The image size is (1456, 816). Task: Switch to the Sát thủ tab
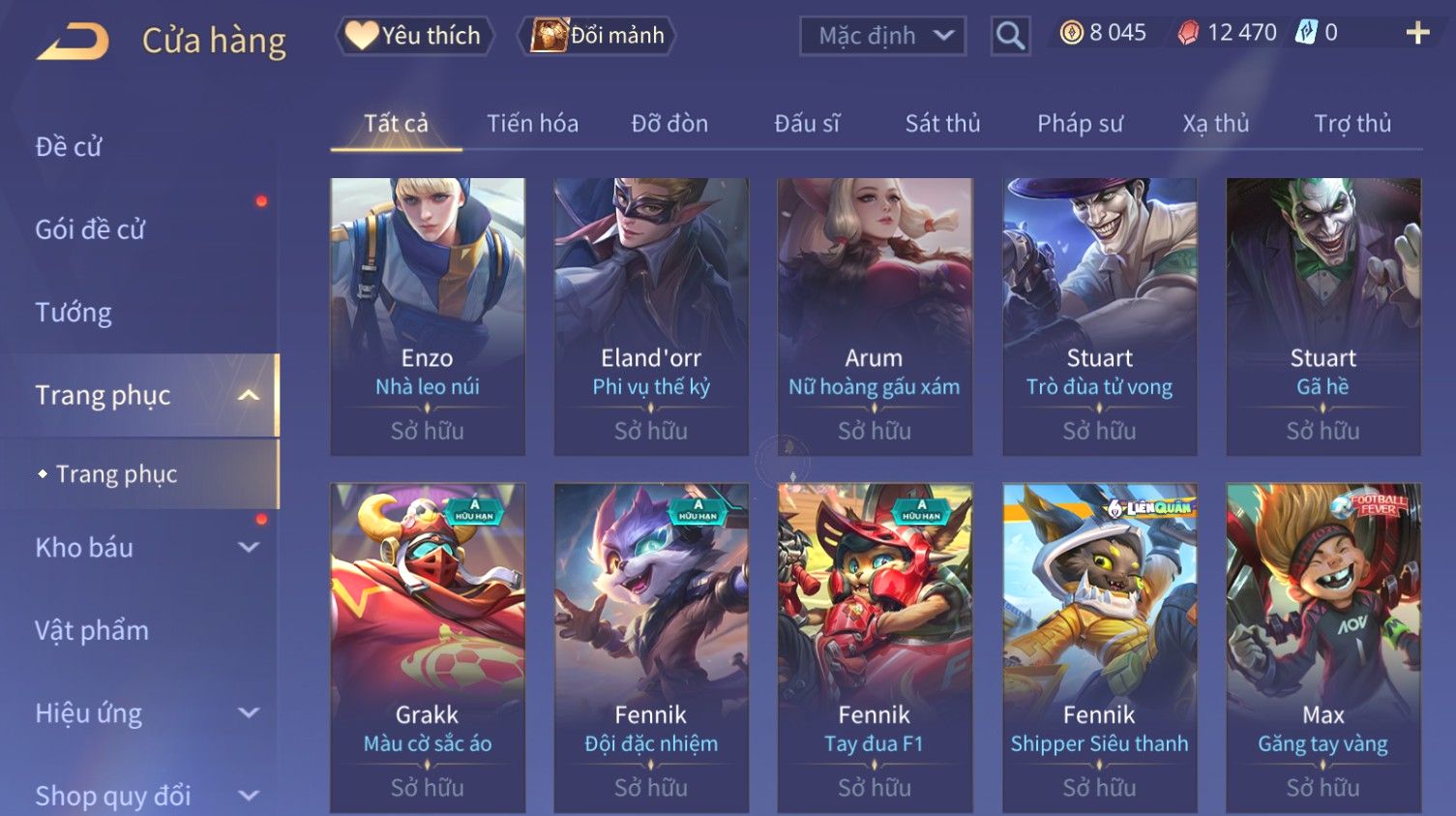point(942,124)
